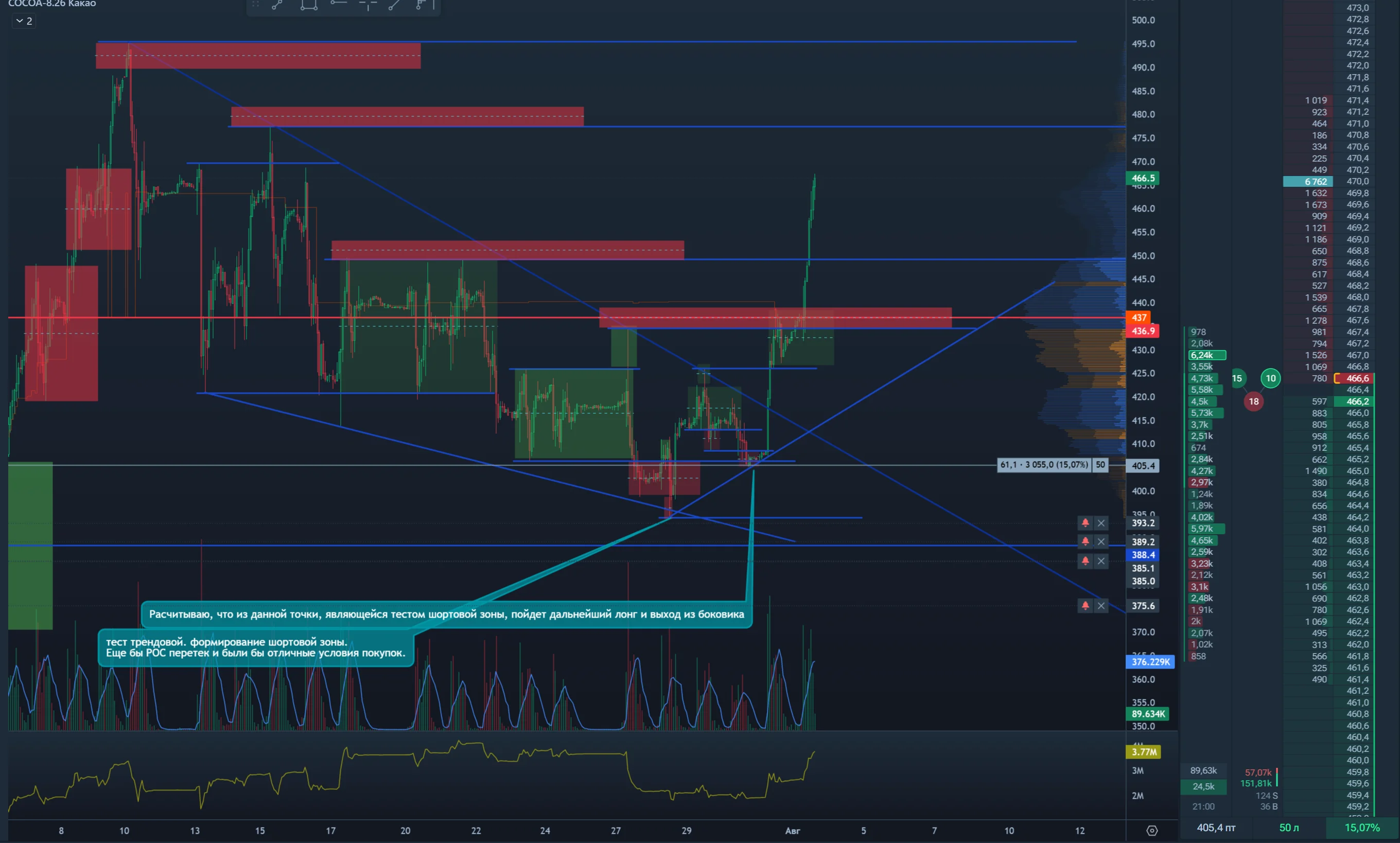Screen dimensions: 1400x843
Task: Click the green circle marker 10
Action: pos(1270,378)
